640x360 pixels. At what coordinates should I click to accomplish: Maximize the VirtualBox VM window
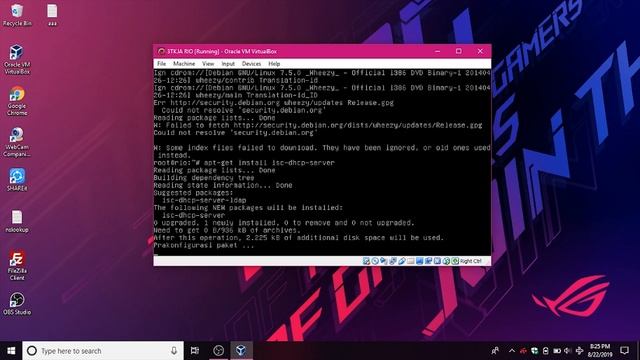pos(459,51)
